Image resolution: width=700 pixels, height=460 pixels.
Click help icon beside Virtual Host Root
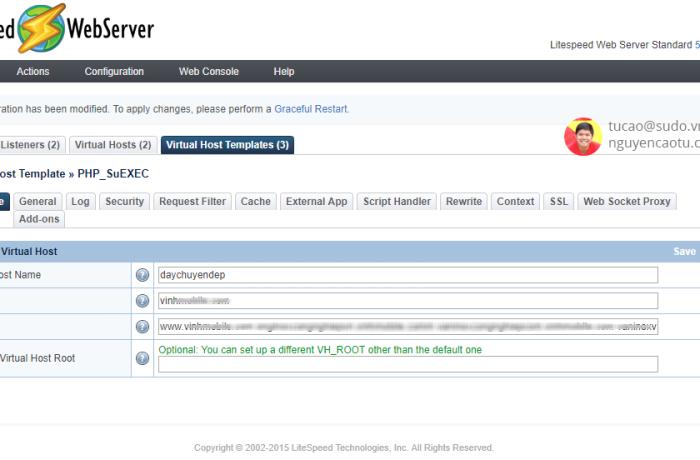click(x=142, y=358)
